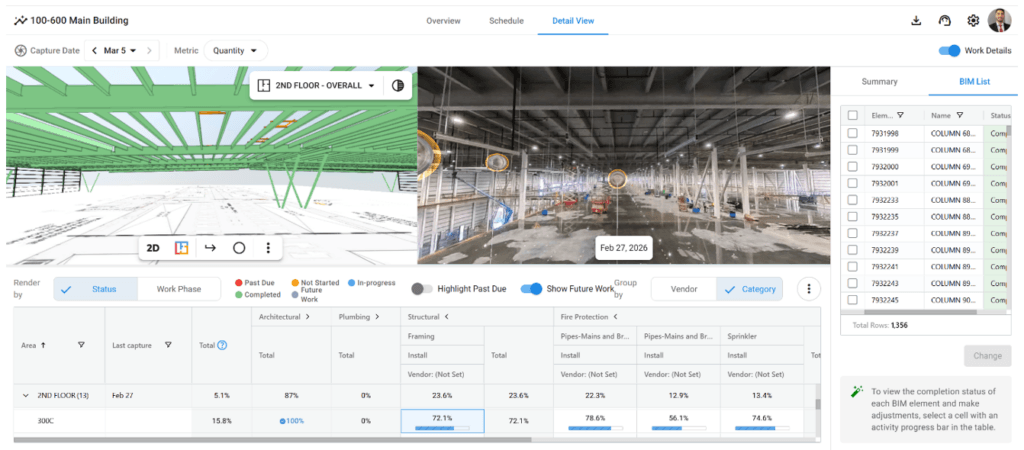Click the COLUMN 68 name for 7931999
This screenshot has height=450, width=1024.
click(954, 150)
